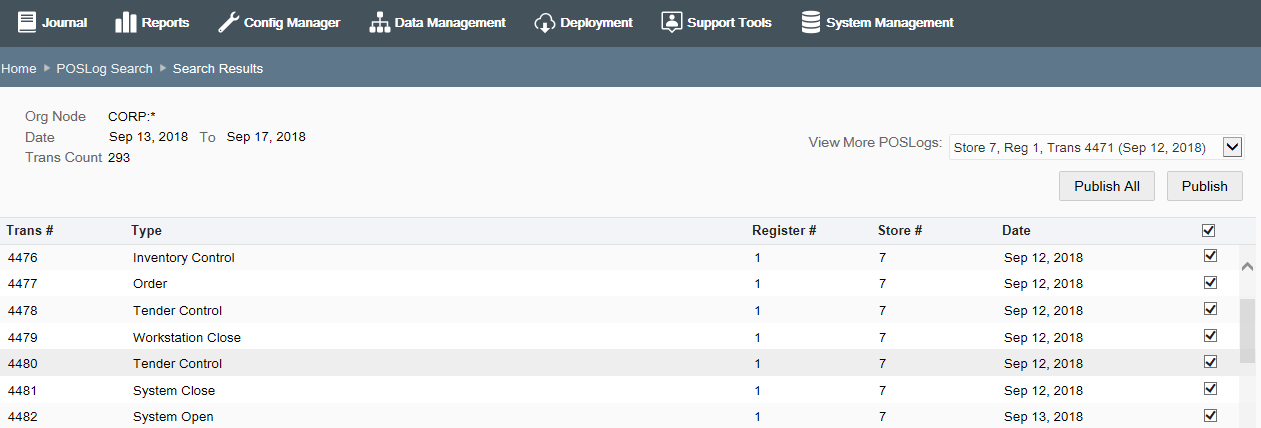The image size is (1261, 428).
Task: Click the Support Tools person icon
Action: (671, 22)
